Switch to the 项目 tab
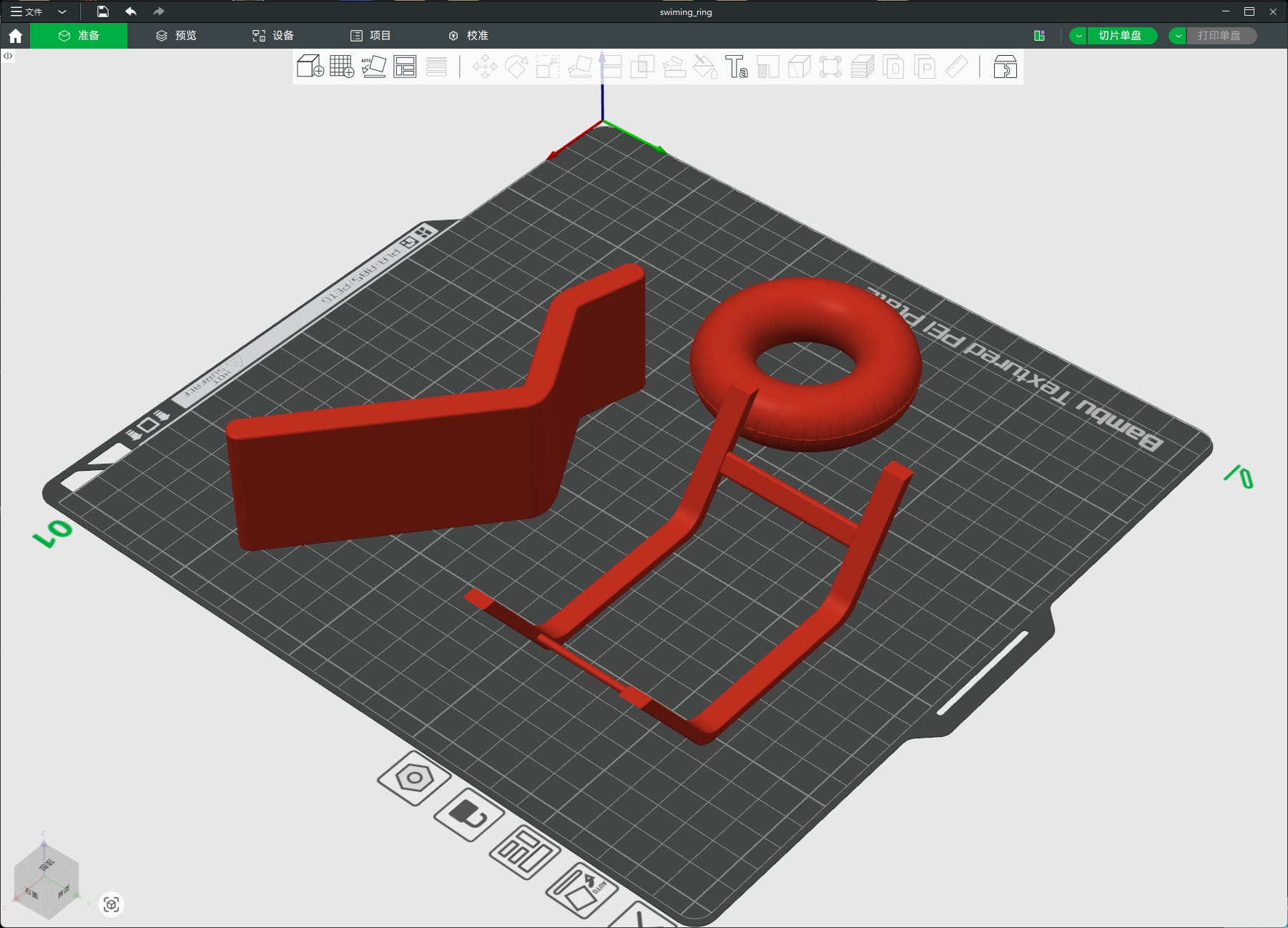Screen dimensions: 1288x928 coord(370,36)
